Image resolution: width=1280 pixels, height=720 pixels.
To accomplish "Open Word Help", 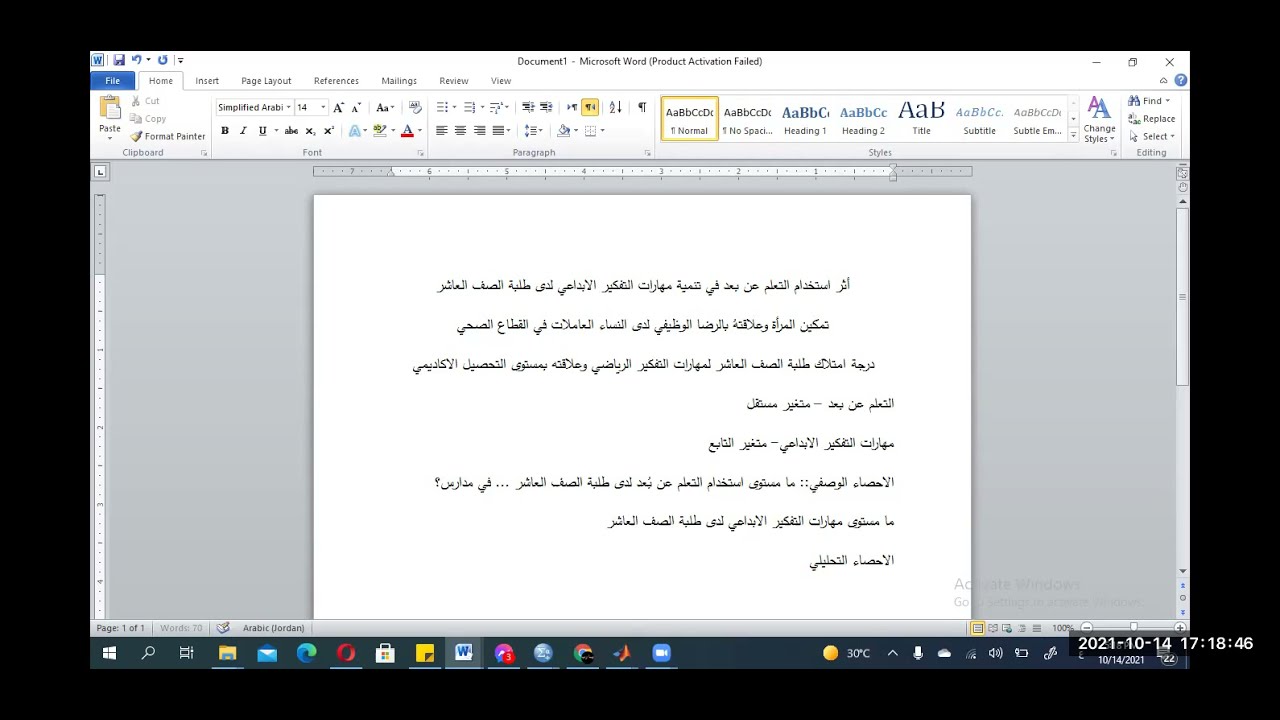I will tap(1181, 81).
